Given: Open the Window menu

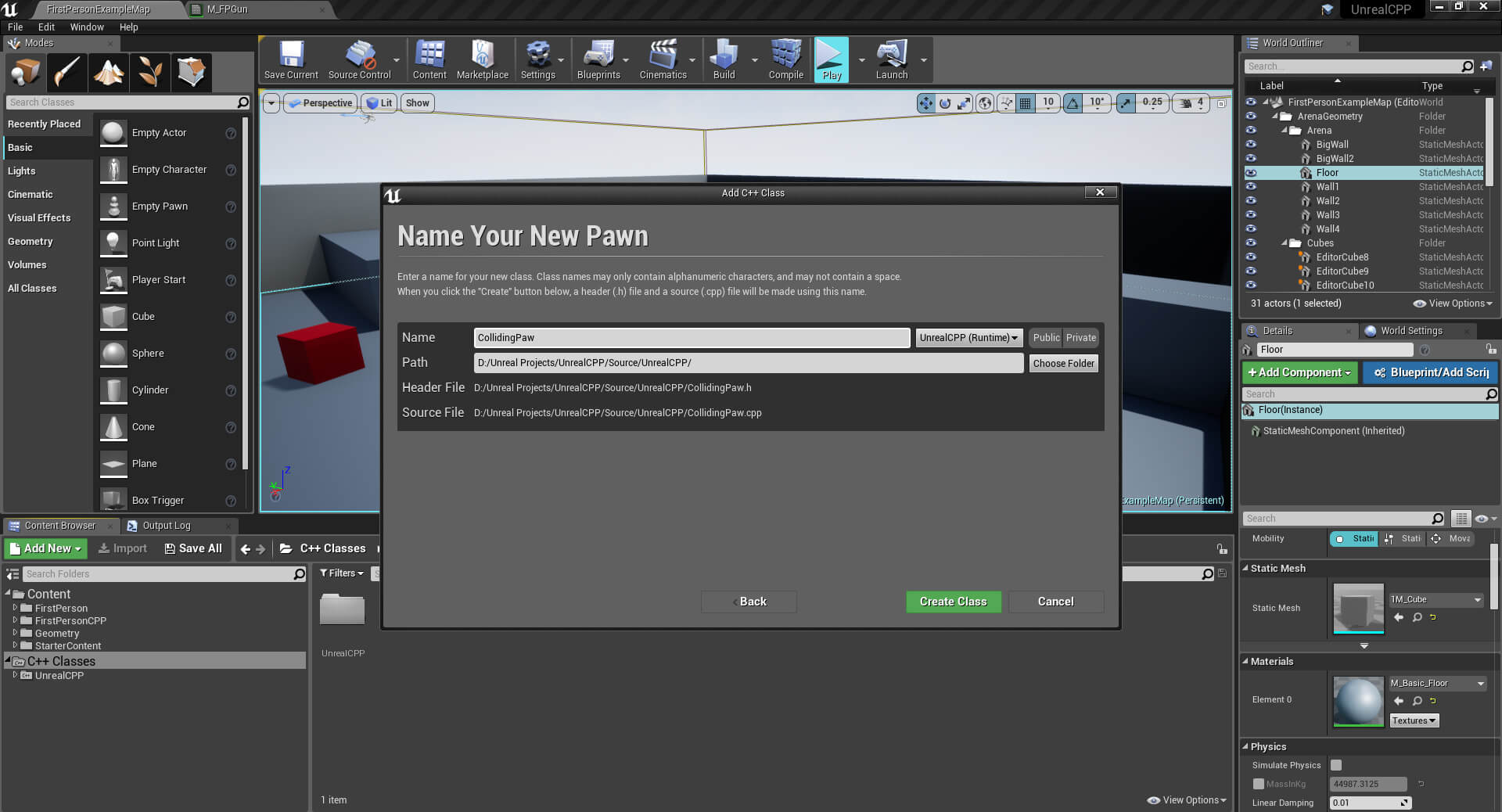Looking at the screenshot, I should click(x=87, y=27).
